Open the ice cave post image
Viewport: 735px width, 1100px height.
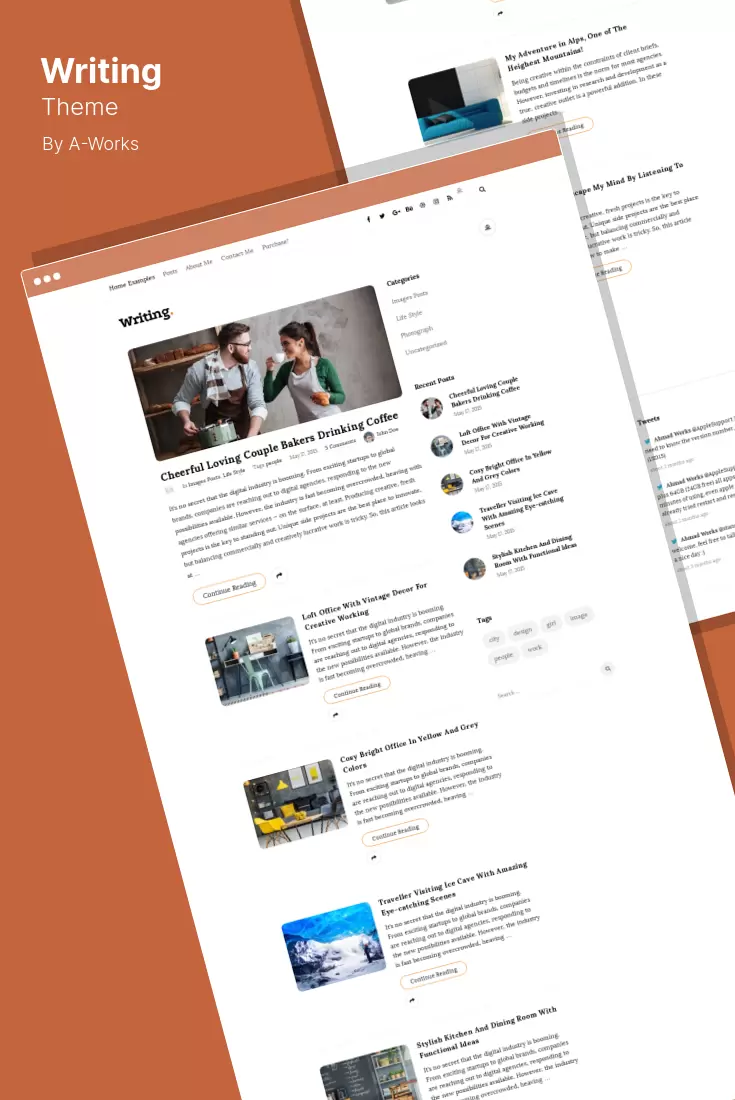[334, 946]
